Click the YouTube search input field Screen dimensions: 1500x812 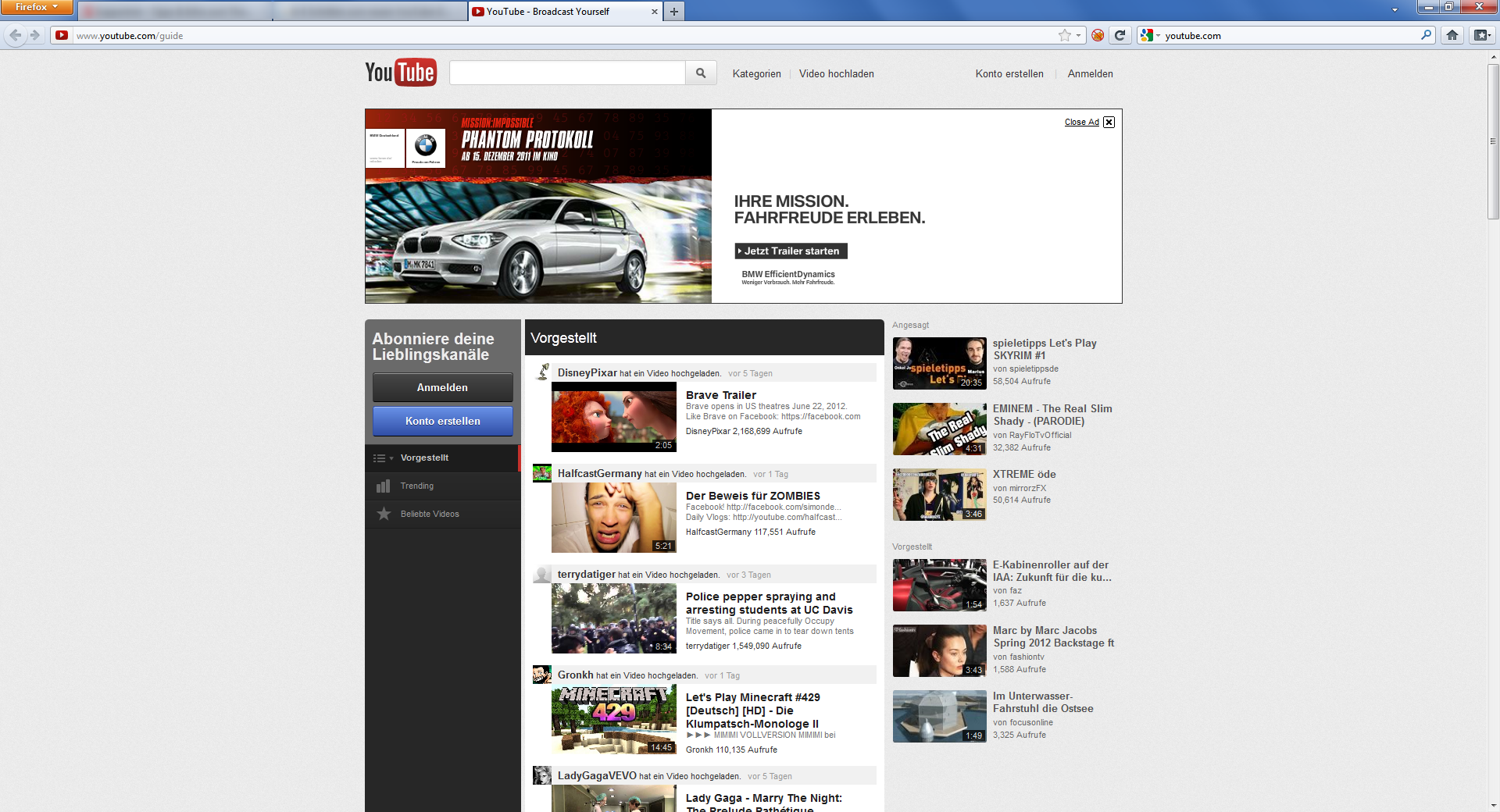(x=567, y=73)
